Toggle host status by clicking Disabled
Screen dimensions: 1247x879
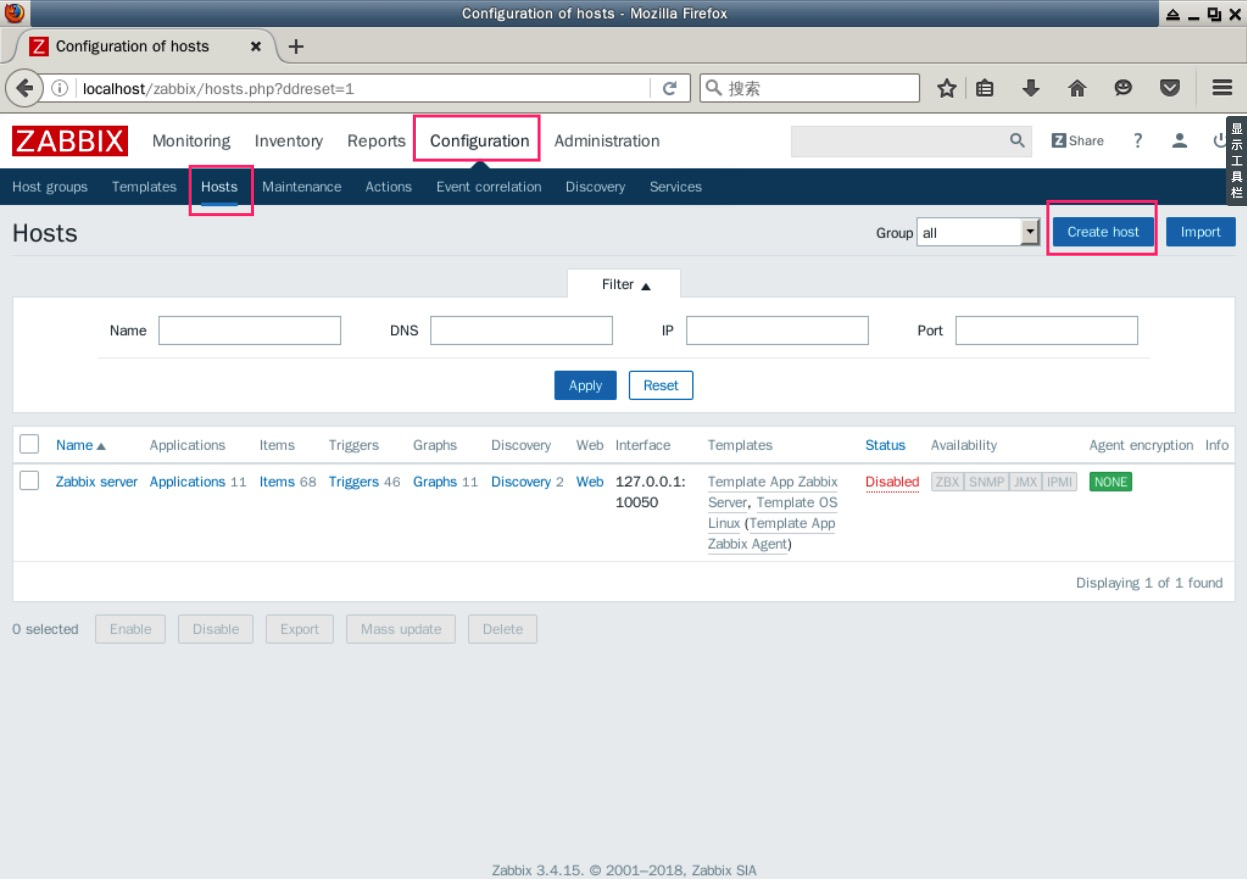coord(890,481)
